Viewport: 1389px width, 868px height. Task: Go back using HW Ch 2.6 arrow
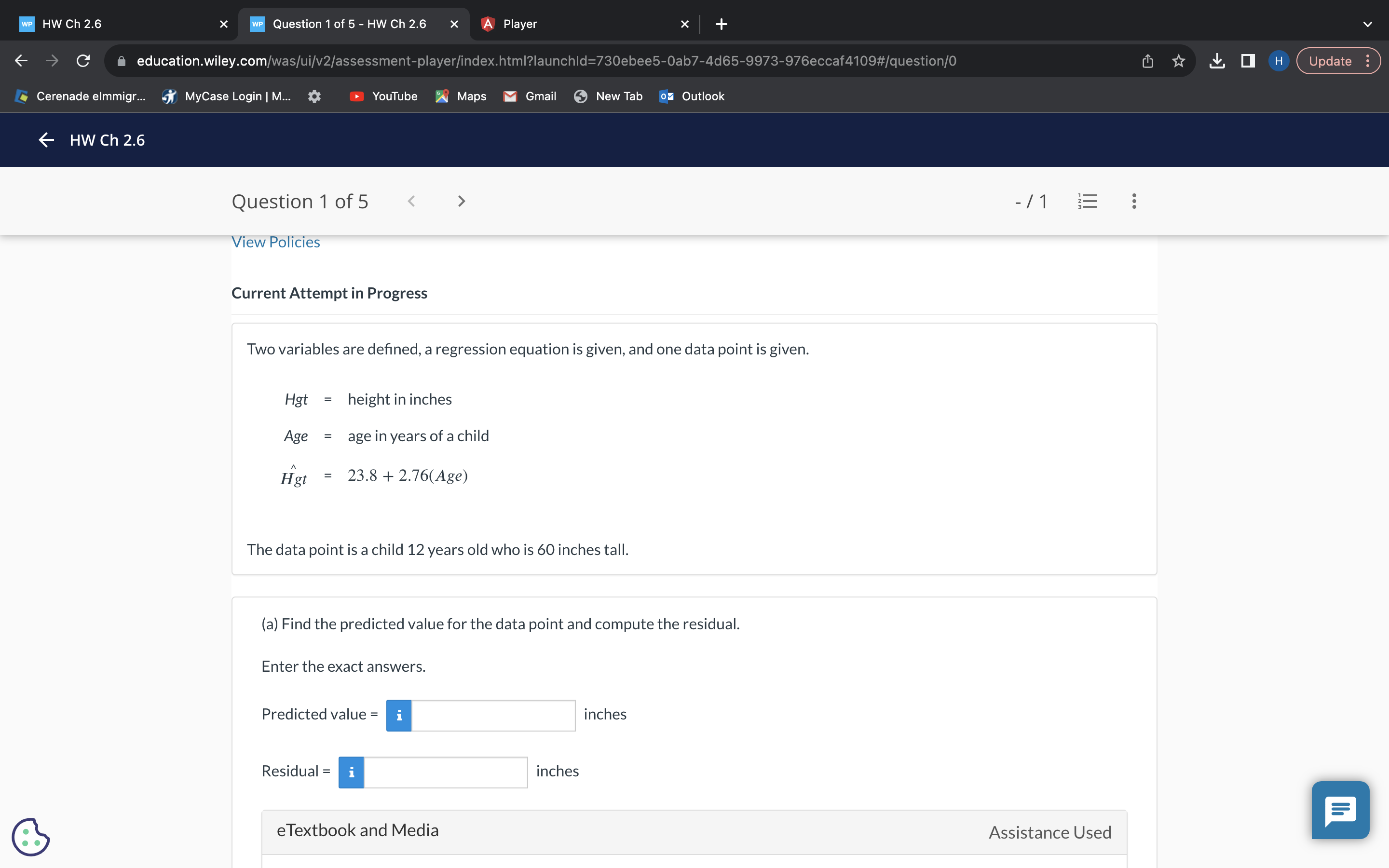click(46, 140)
